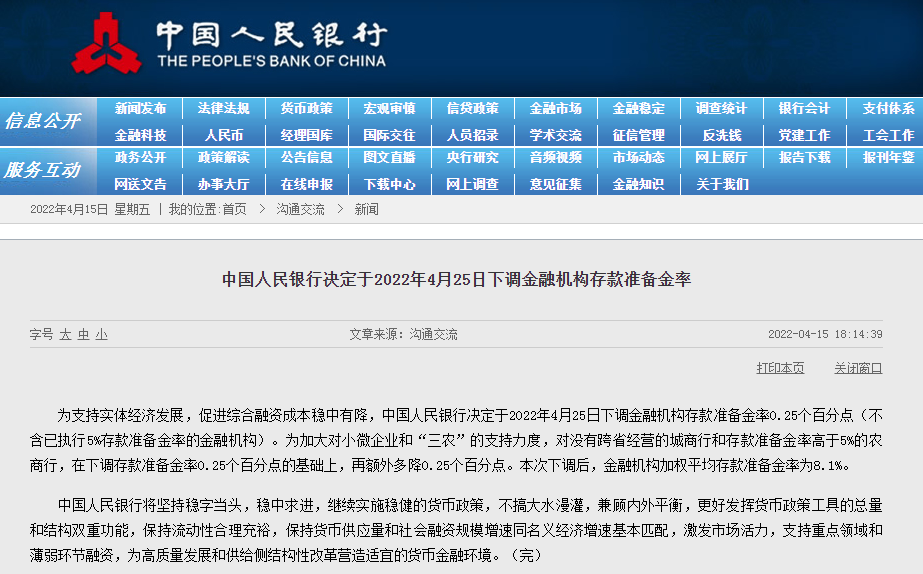Open 调查统计 navigation item
The height and width of the screenshot is (574, 923).
point(721,109)
